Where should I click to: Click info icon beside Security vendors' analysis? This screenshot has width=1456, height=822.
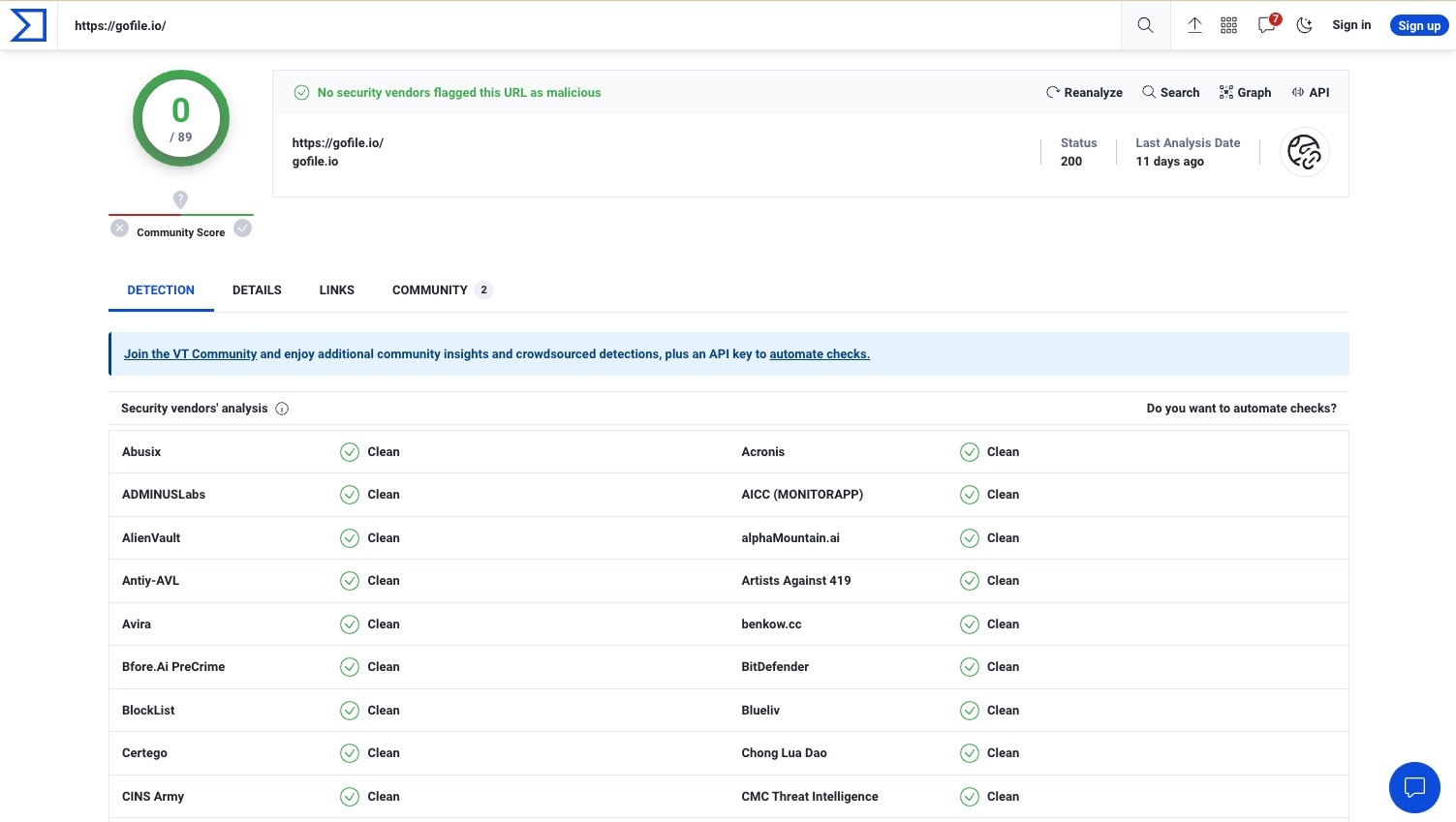coord(282,409)
